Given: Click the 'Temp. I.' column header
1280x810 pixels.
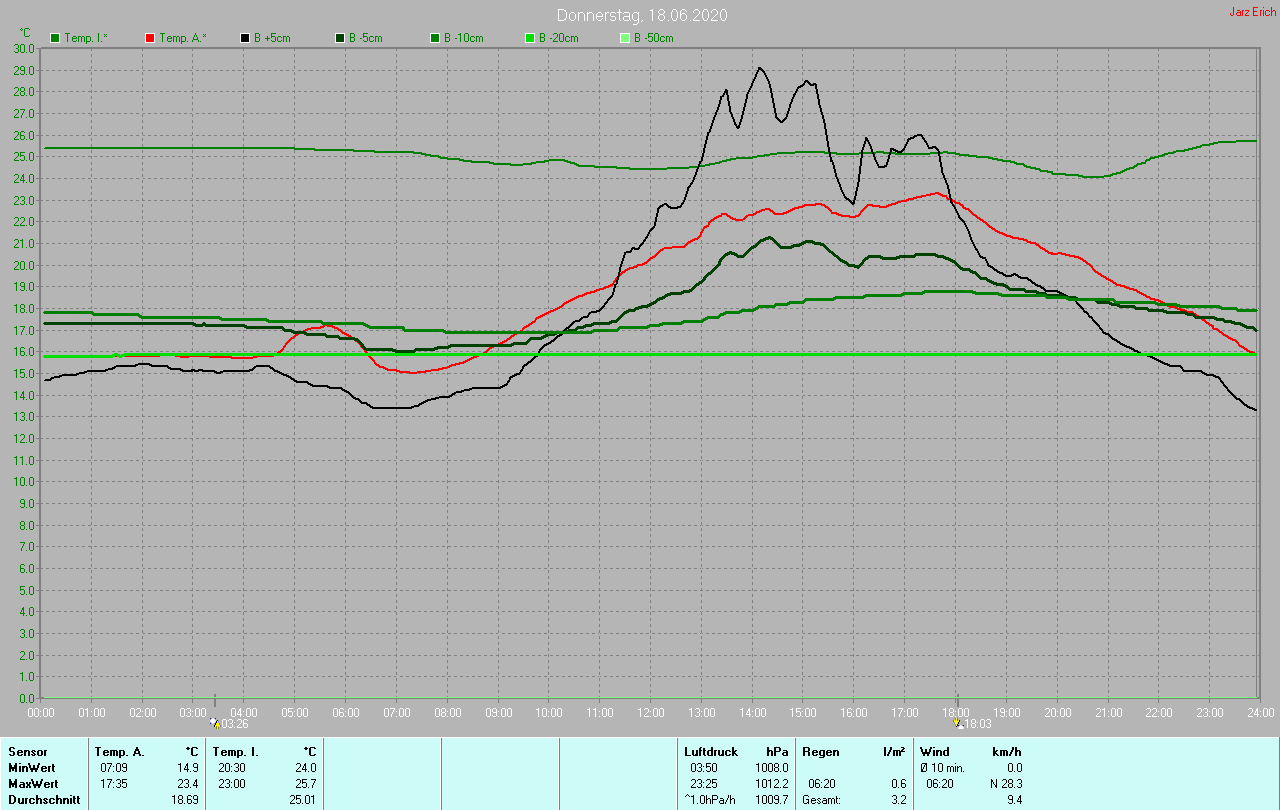Looking at the screenshot, I should coord(235,751).
